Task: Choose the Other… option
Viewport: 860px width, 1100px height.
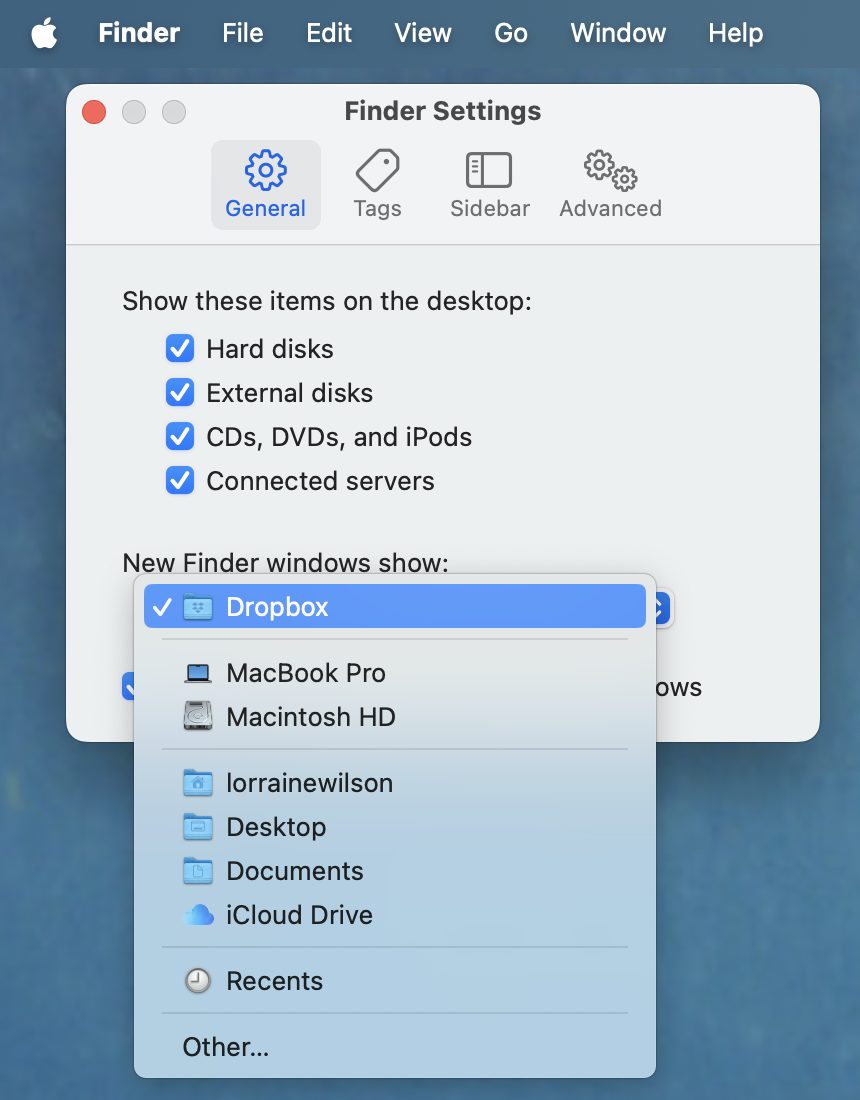Action: point(395,1047)
